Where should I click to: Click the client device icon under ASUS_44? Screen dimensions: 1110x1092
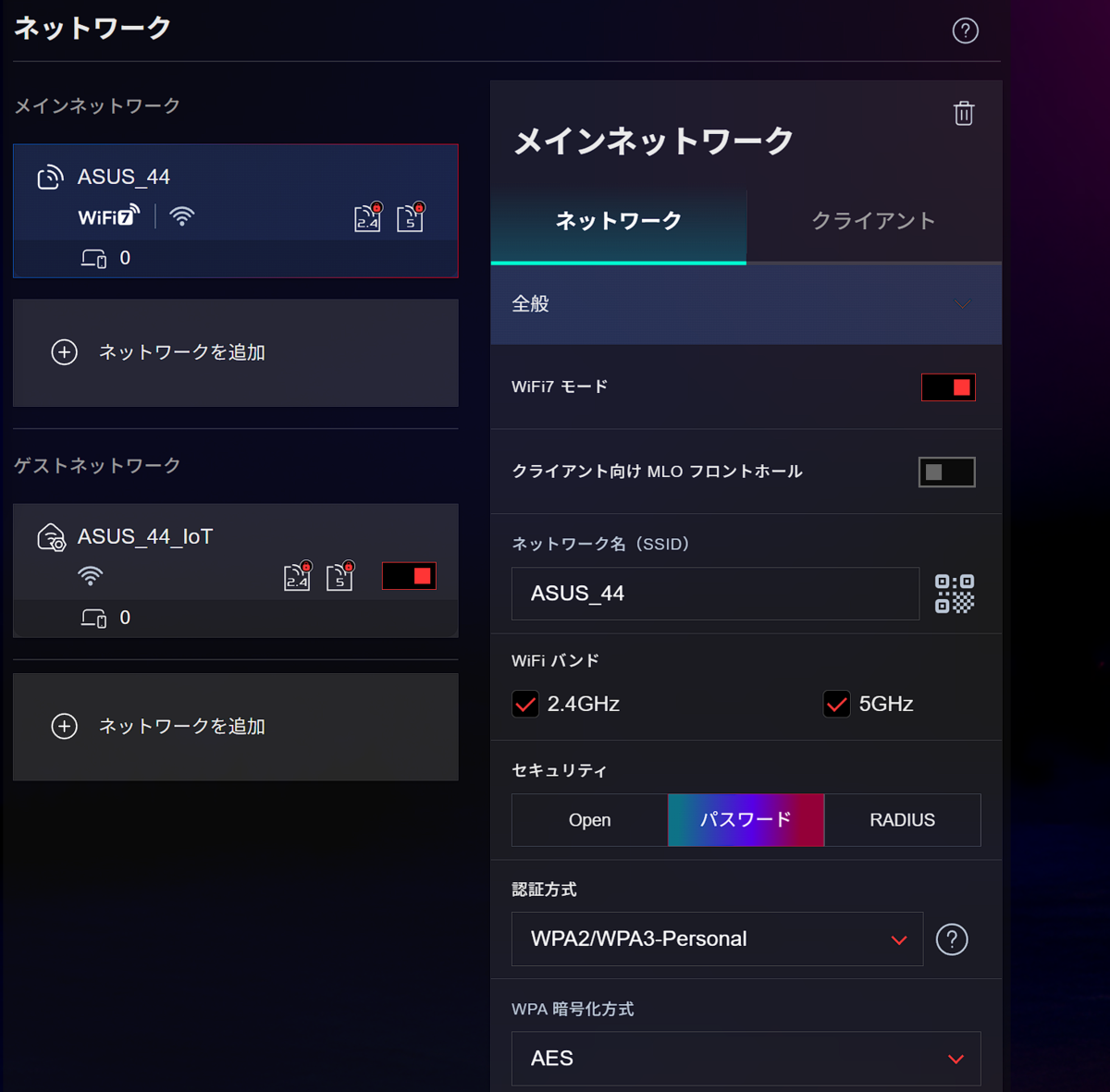[x=93, y=258]
